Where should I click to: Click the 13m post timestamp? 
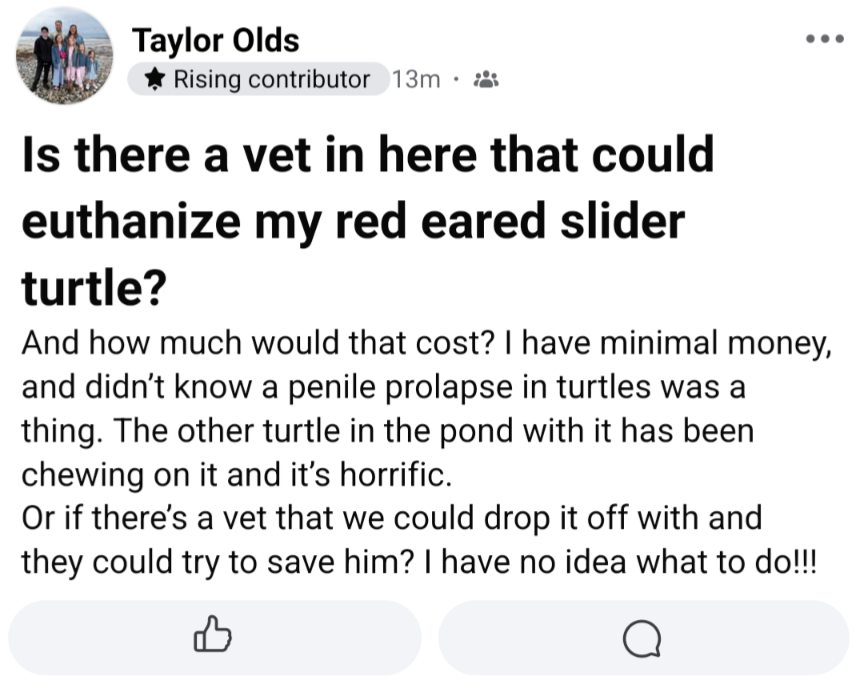coord(417,80)
